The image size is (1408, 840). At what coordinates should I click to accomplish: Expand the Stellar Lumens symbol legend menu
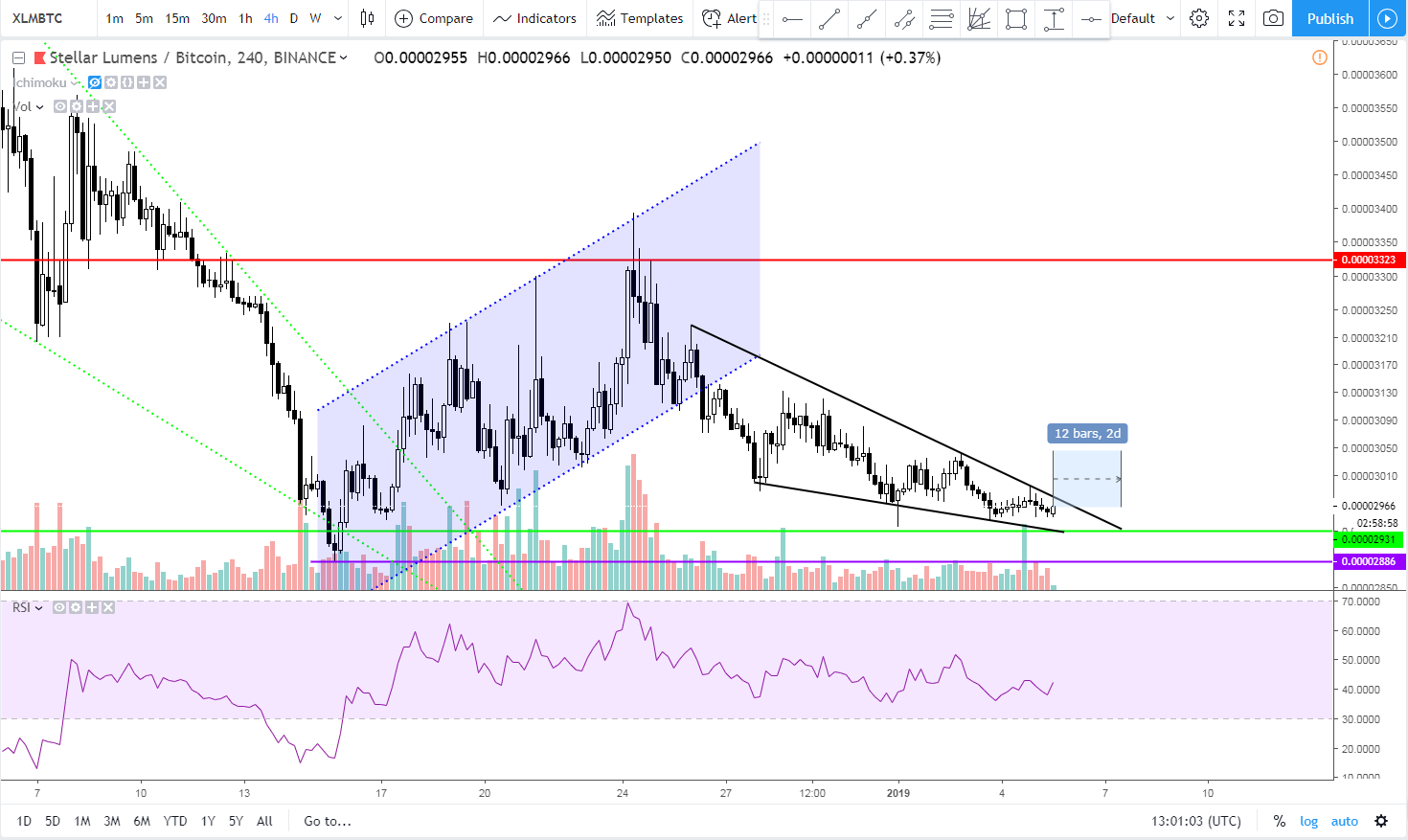344,58
